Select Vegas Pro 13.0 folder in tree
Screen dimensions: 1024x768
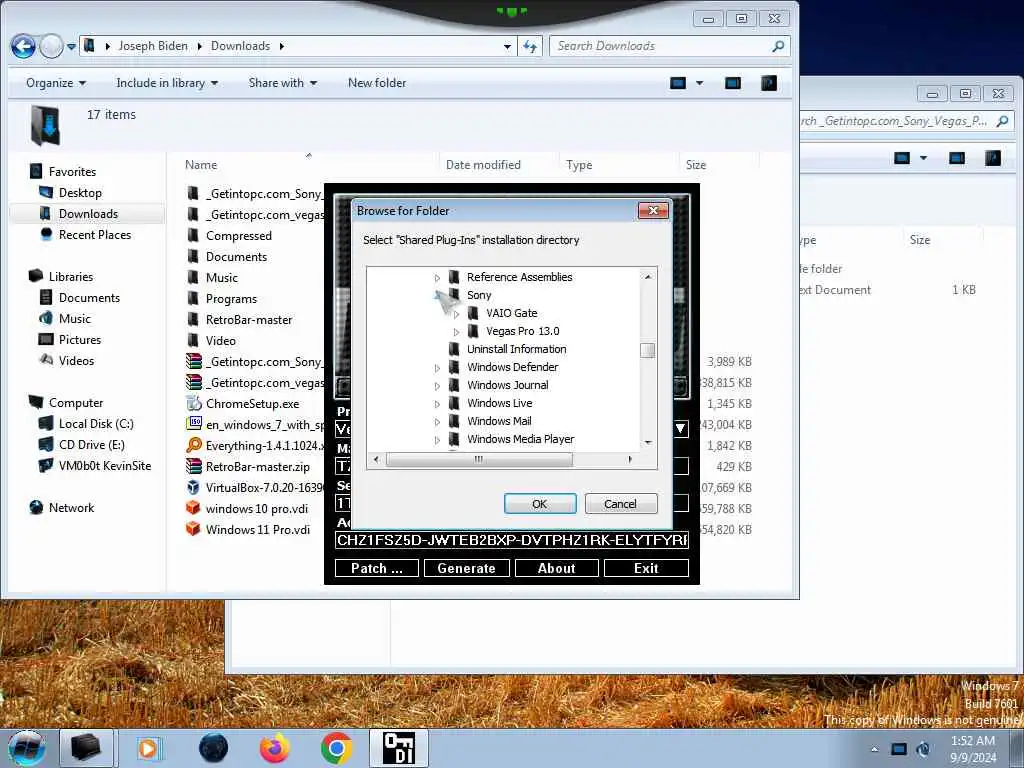tap(522, 331)
